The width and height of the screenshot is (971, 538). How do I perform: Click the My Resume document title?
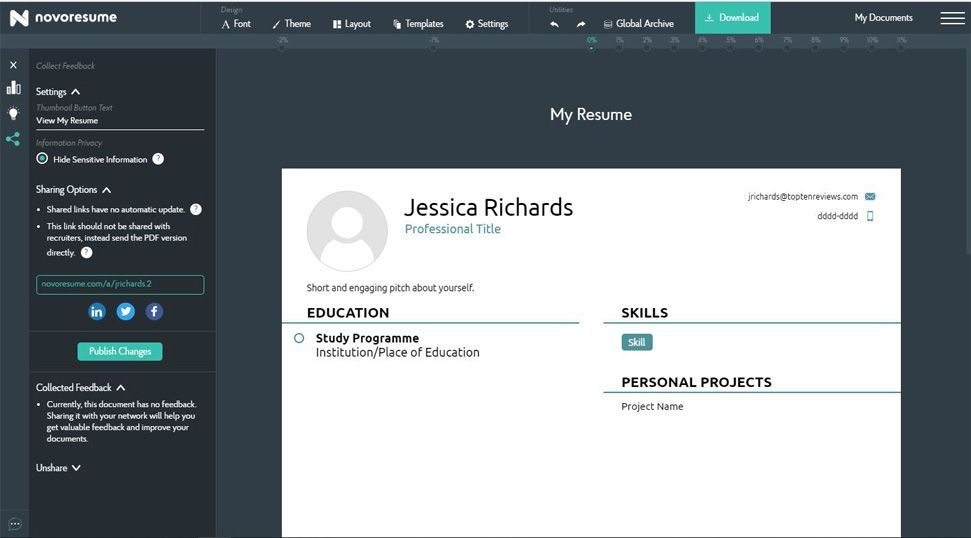coord(591,115)
